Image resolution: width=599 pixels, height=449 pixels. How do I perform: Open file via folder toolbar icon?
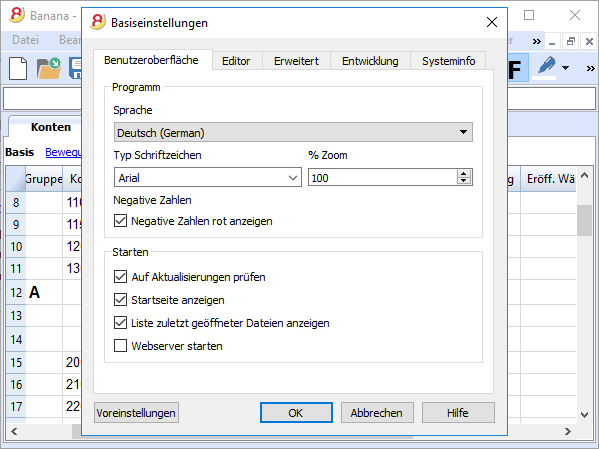pos(49,68)
